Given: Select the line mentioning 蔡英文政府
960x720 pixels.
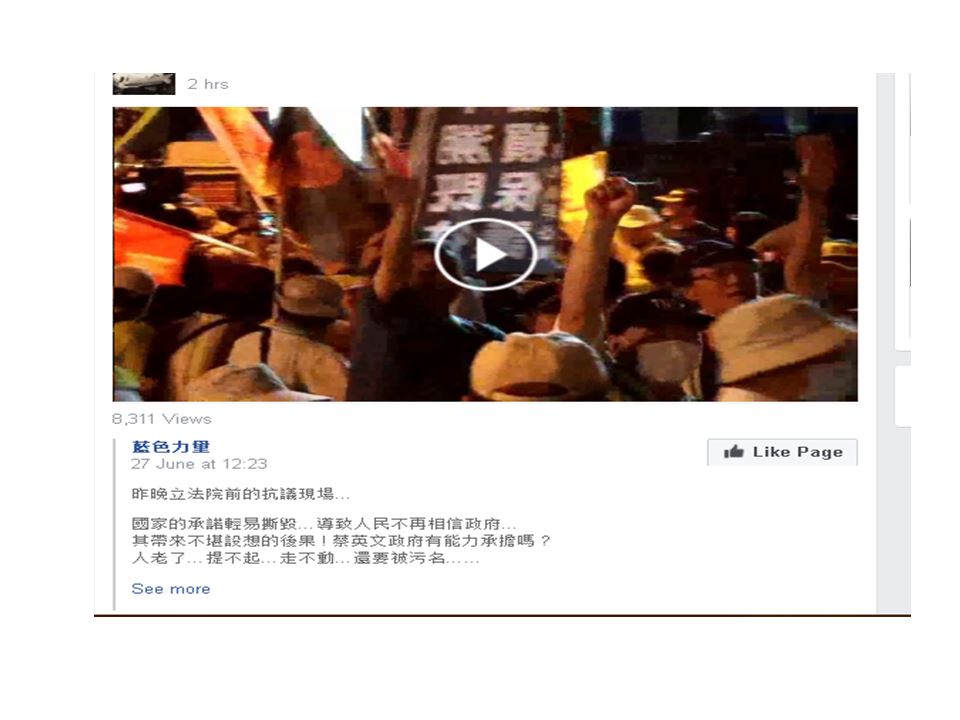Looking at the screenshot, I should [x=342, y=541].
